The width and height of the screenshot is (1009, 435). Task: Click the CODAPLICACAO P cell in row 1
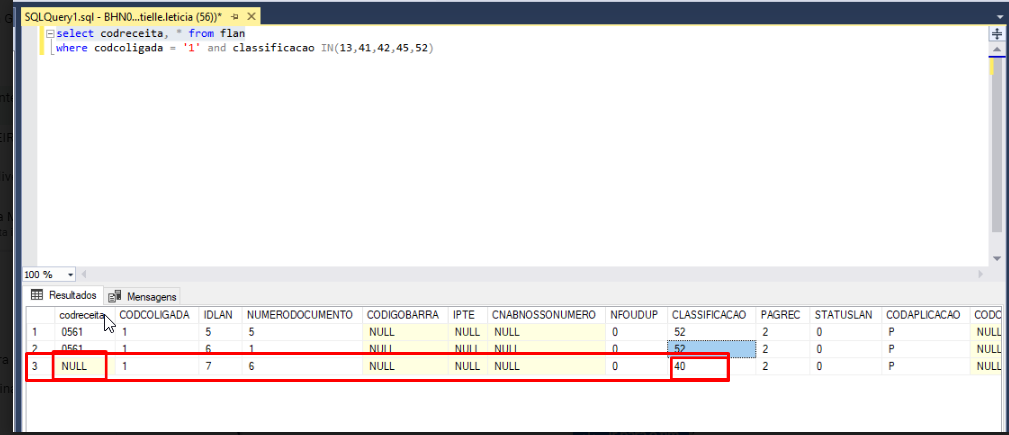coord(926,332)
